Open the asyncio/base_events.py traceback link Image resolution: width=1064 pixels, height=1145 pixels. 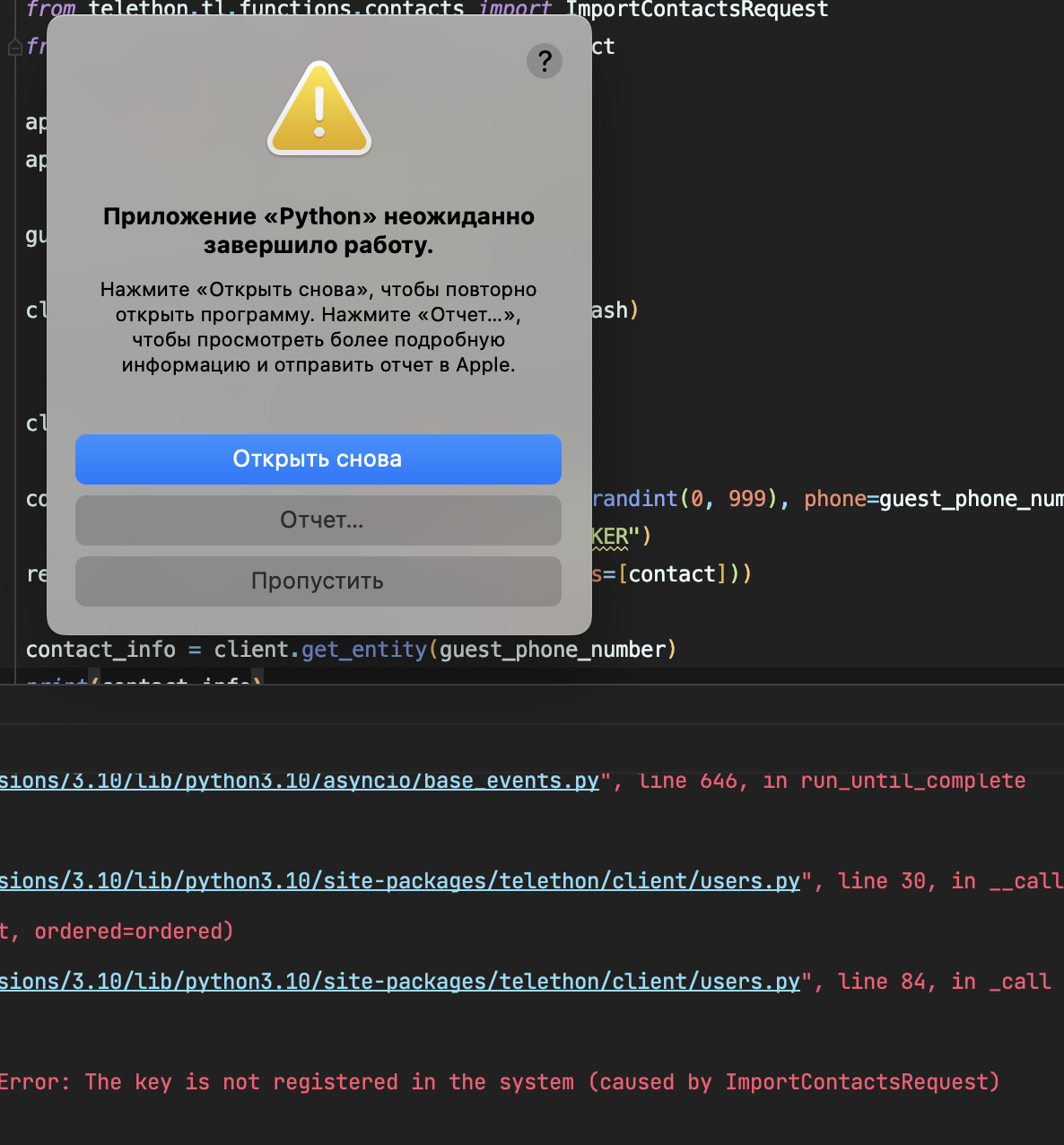click(299, 782)
